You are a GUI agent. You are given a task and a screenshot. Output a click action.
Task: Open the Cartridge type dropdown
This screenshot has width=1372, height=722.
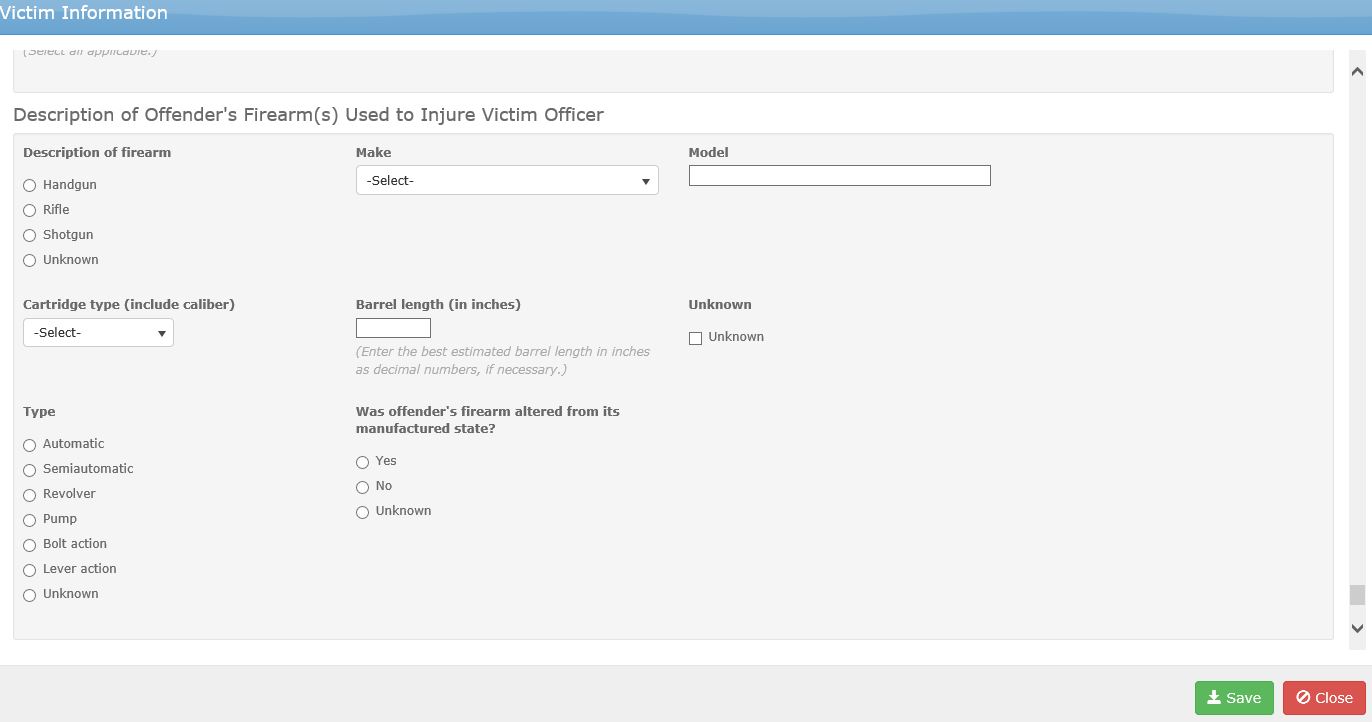click(98, 332)
